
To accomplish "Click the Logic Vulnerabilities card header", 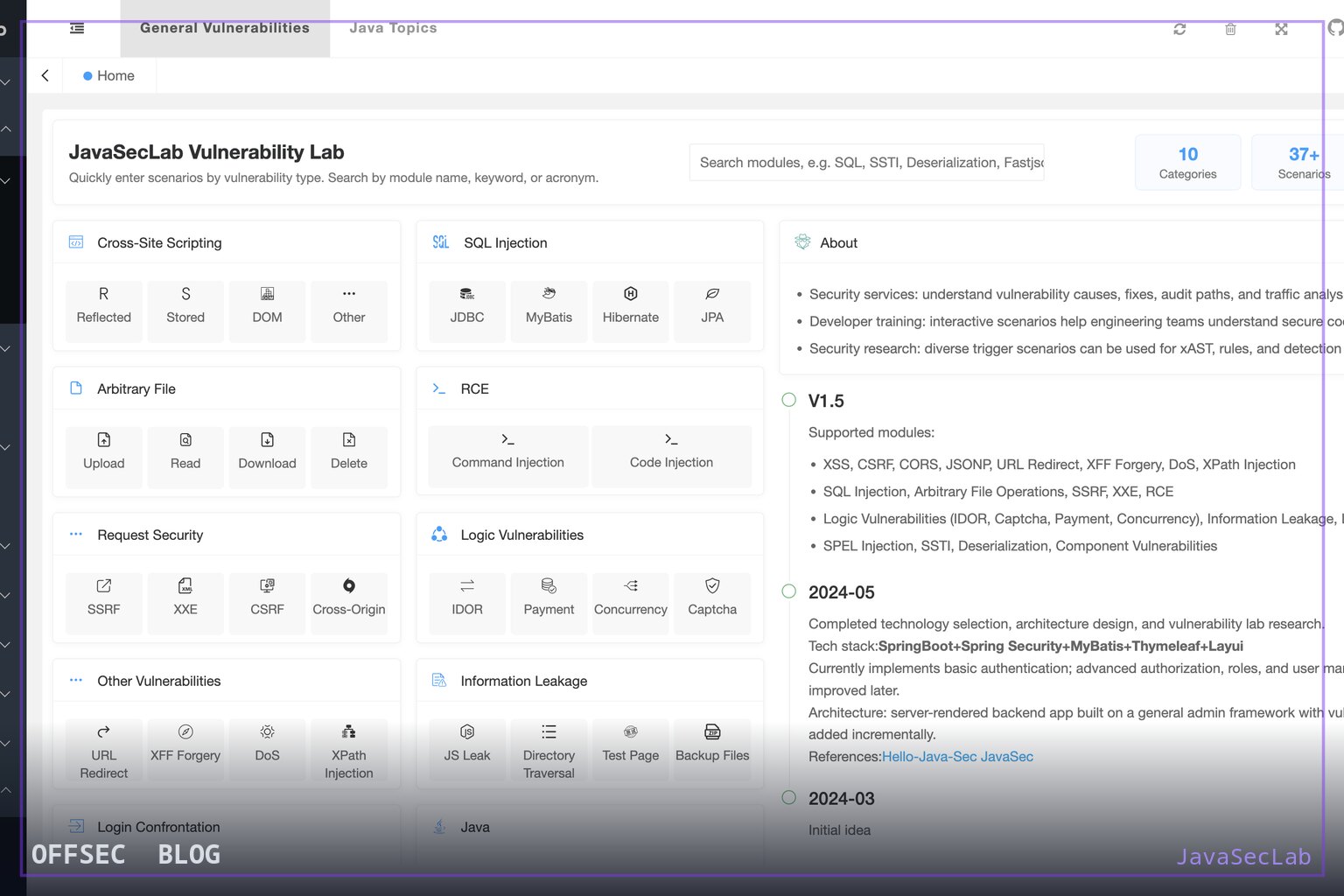I will point(590,535).
